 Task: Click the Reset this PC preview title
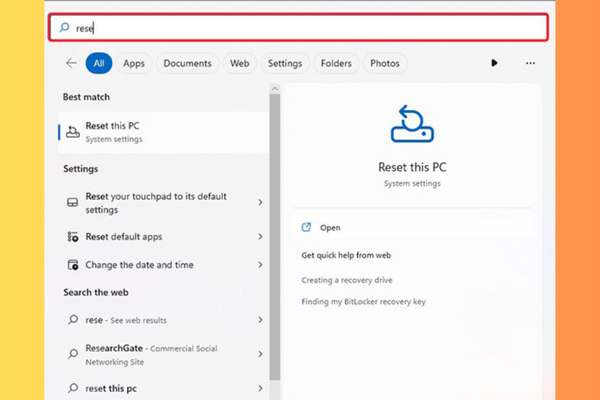412,167
